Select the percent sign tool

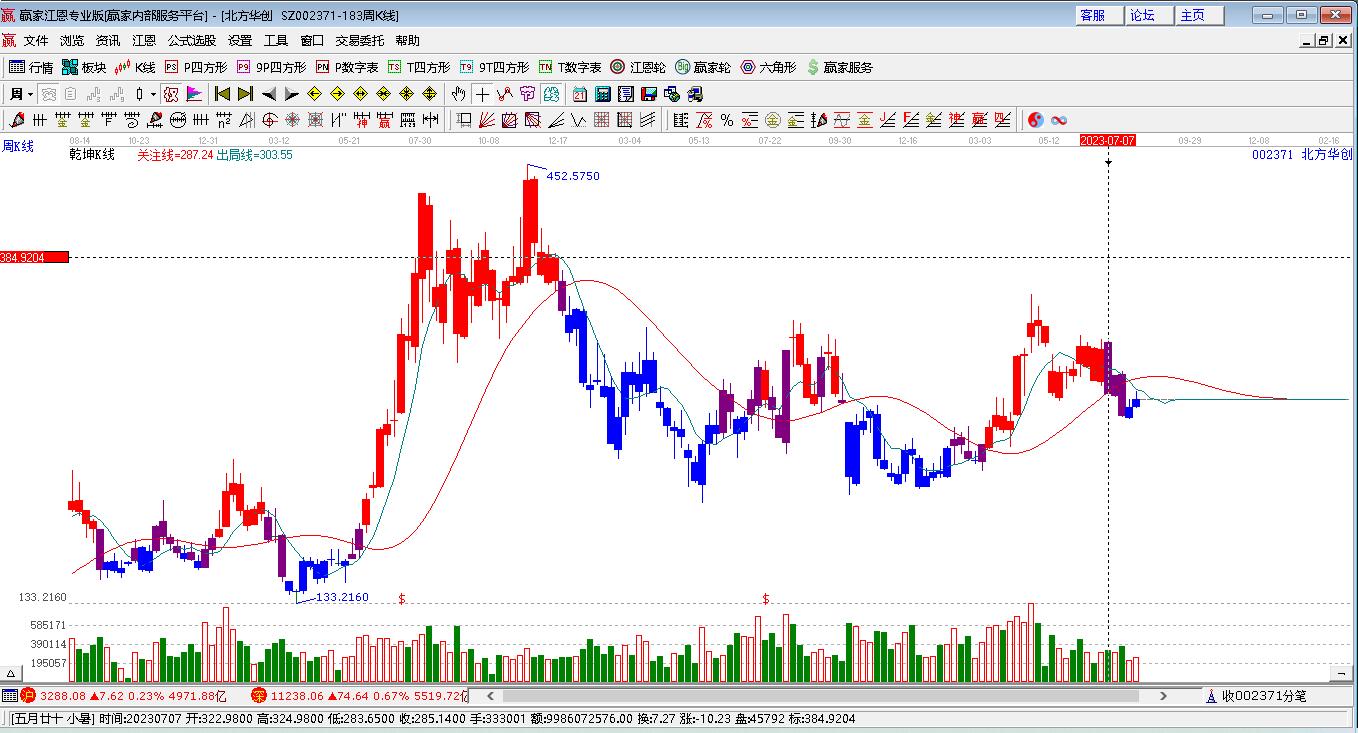[727, 120]
